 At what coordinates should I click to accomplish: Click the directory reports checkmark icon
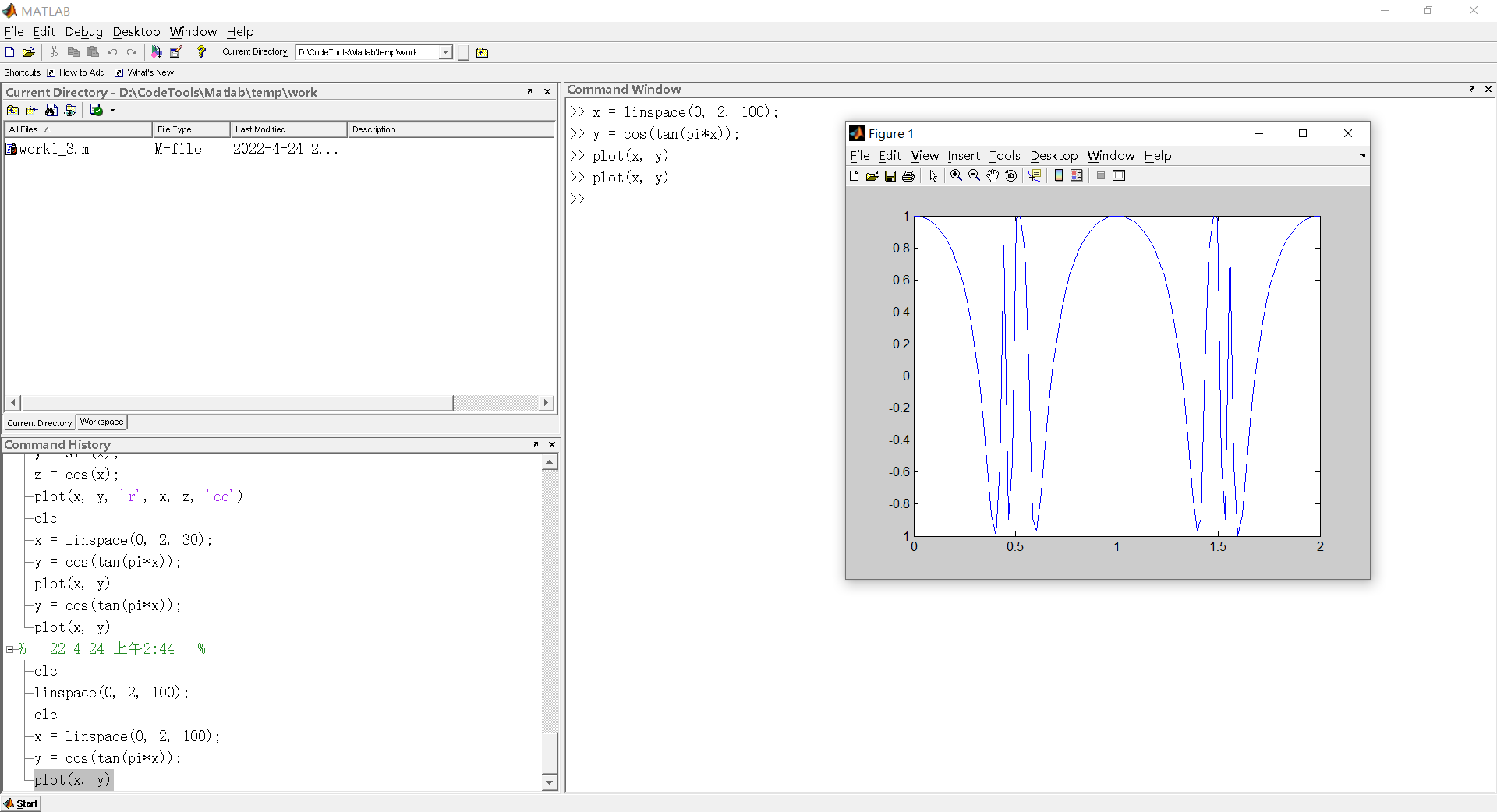[97, 110]
